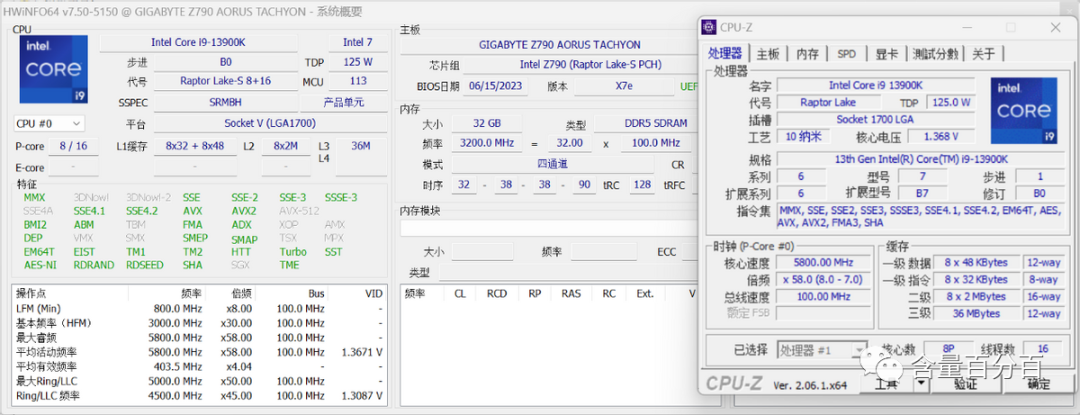Viewport: 1080px width, 415px height.
Task: Click the AVX2 feature flag in HWiNFO
Action: tap(243, 211)
